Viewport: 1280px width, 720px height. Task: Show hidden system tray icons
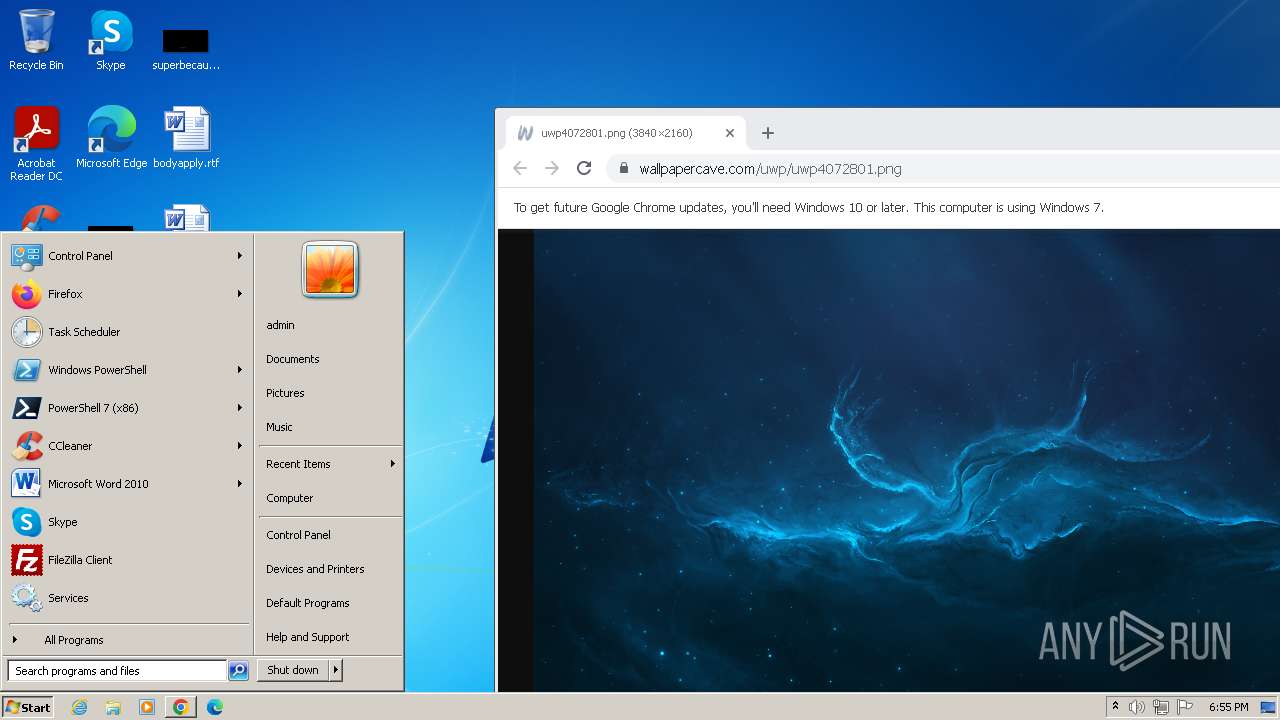tap(1115, 707)
